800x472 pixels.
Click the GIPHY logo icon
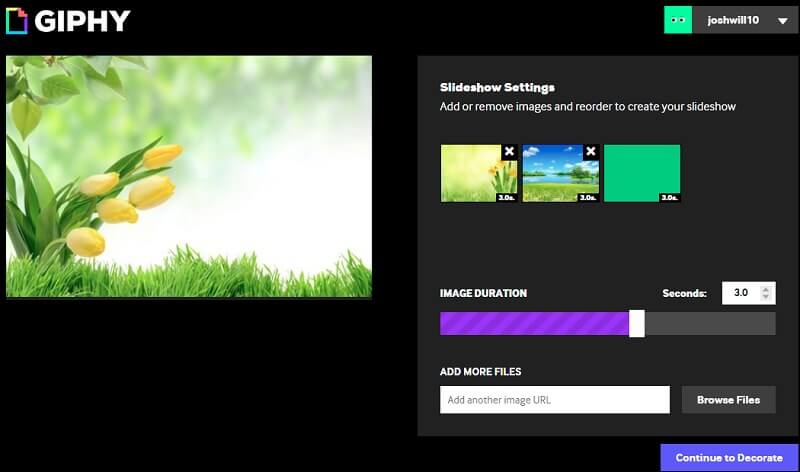[17, 20]
